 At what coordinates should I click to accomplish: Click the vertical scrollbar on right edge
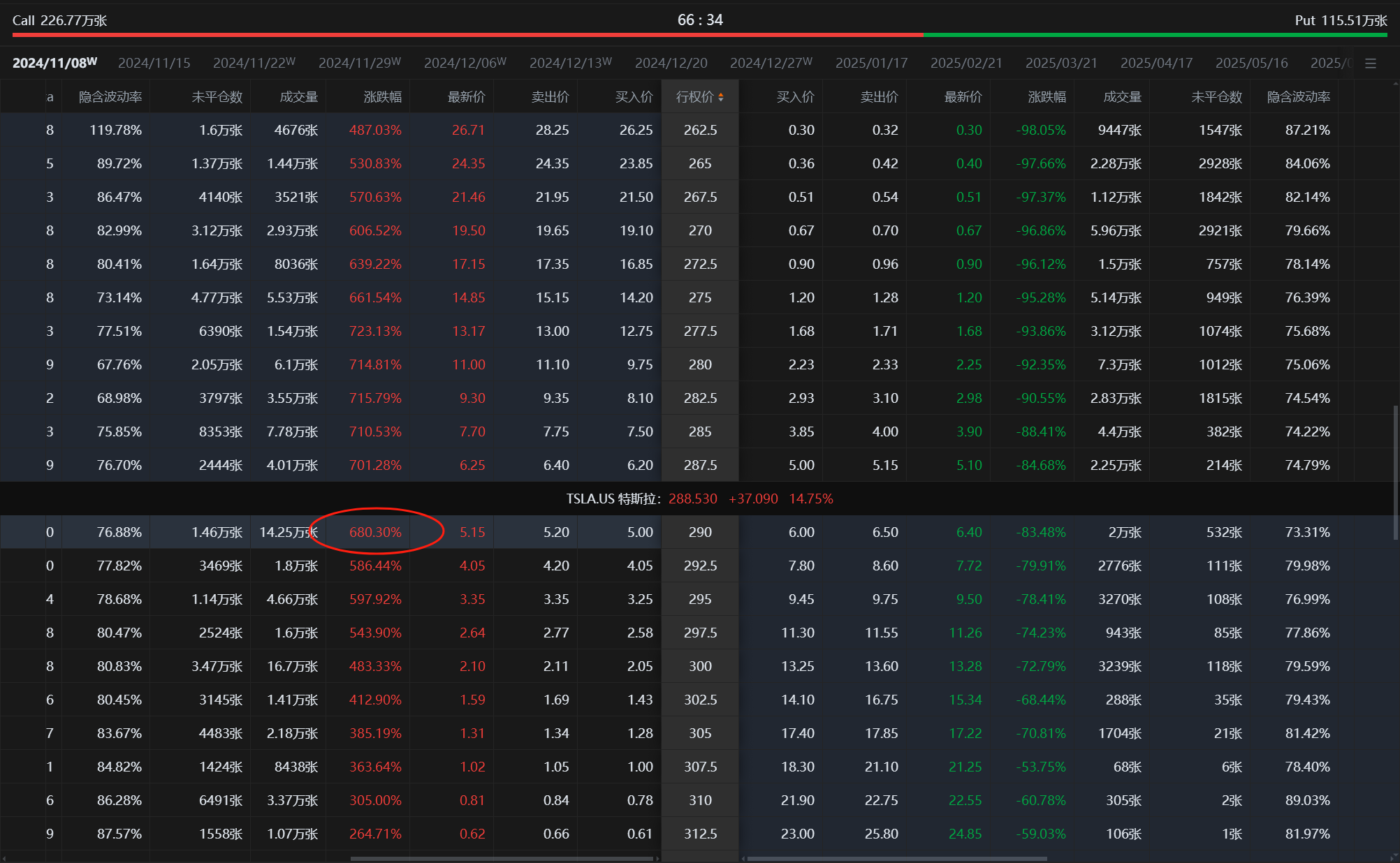tap(1395, 471)
